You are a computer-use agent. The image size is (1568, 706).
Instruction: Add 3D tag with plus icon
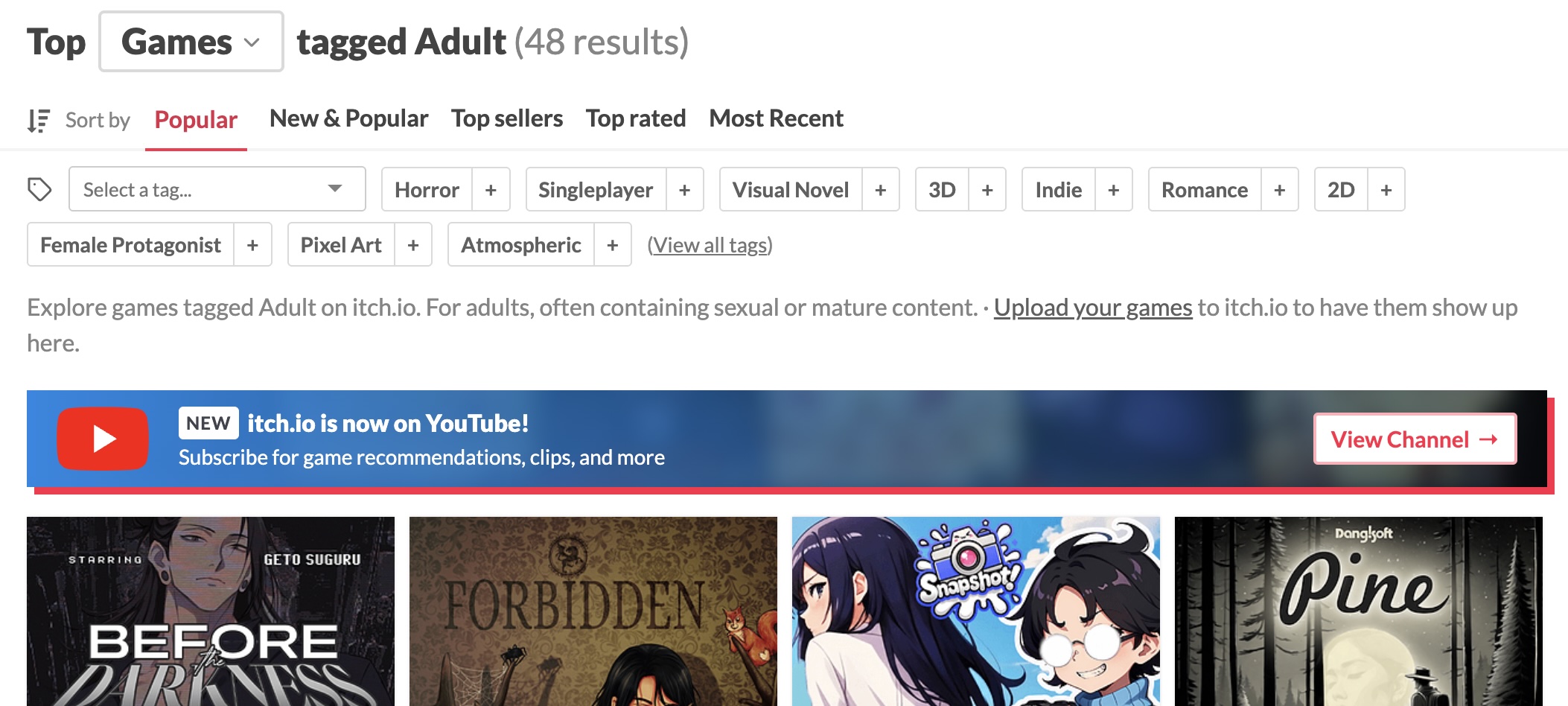987,190
